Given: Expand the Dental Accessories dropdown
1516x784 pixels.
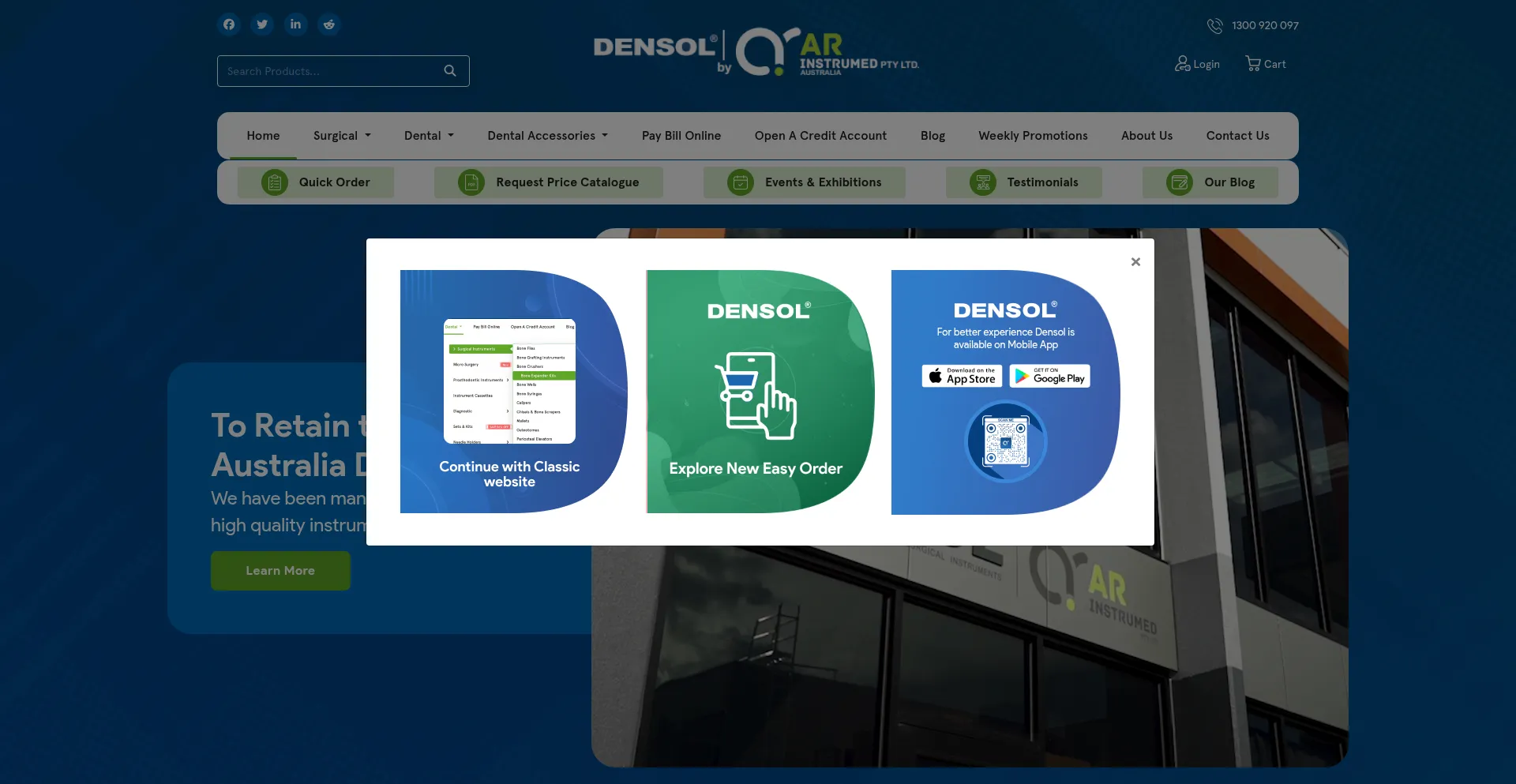Looking at the screenshot, I should coord(547,136).
